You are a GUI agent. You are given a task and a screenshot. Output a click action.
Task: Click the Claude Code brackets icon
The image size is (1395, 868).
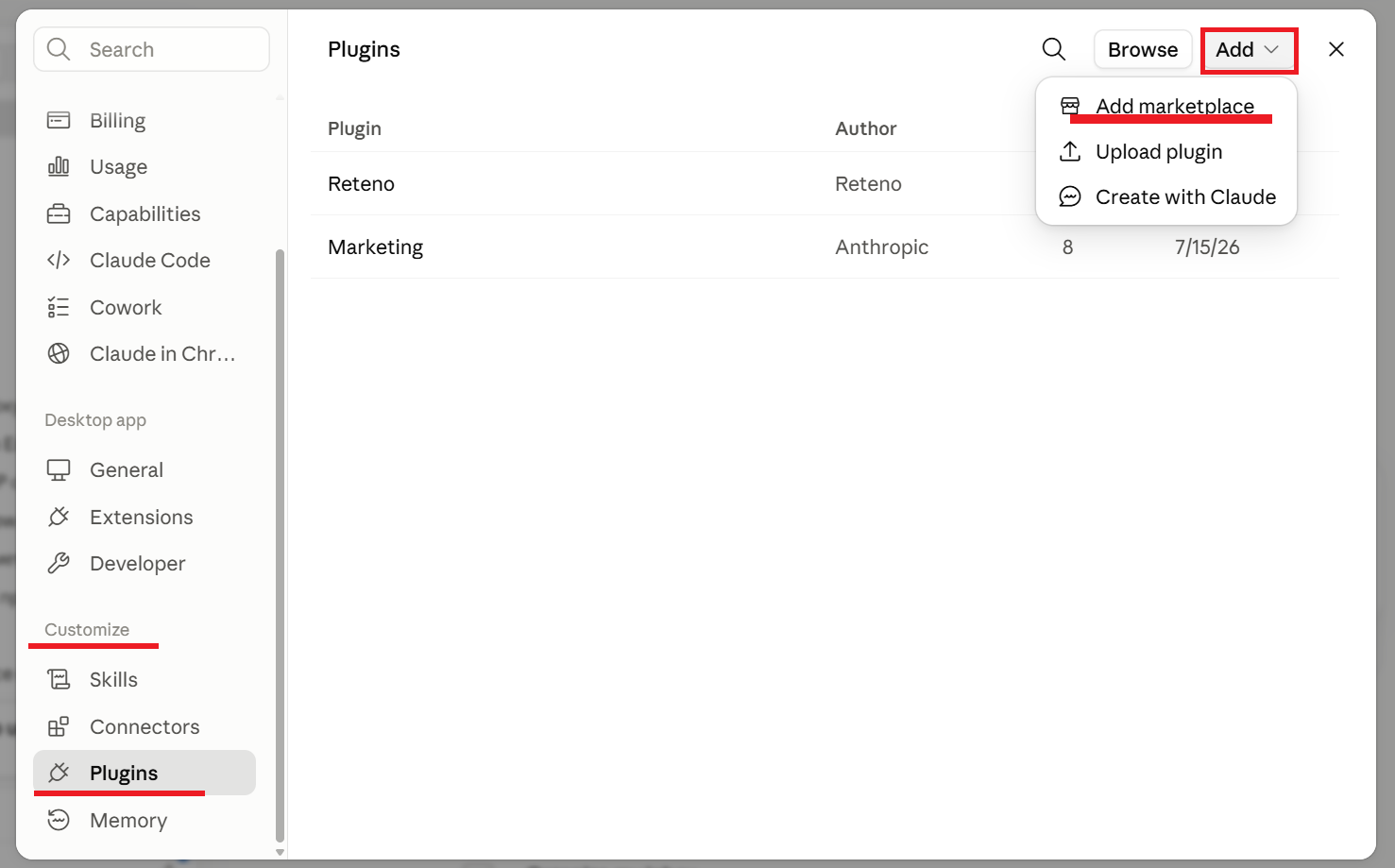point(59,260)
